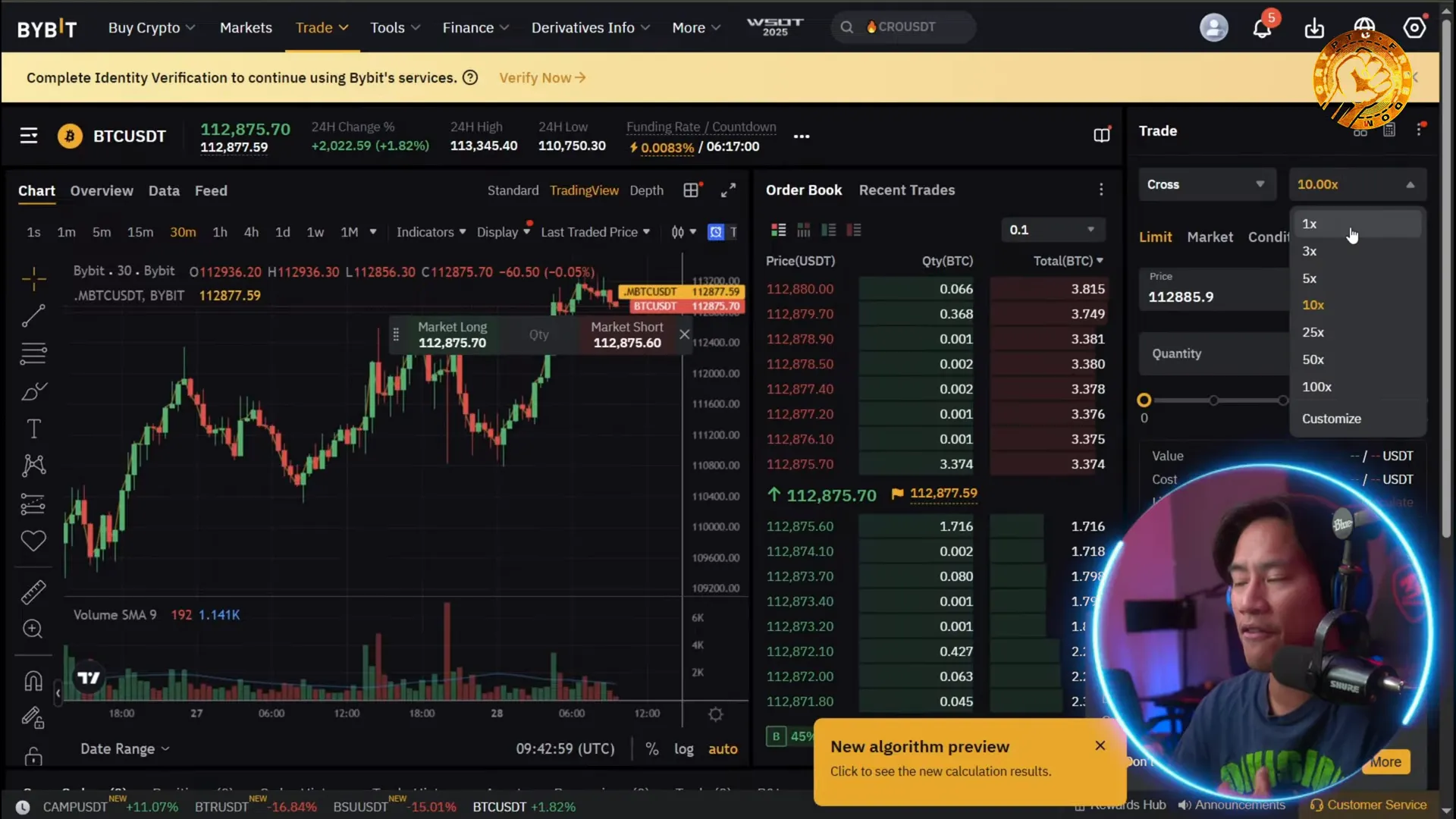Toggle the auto scale option
Screen dimensions: 1456x819
723,749
